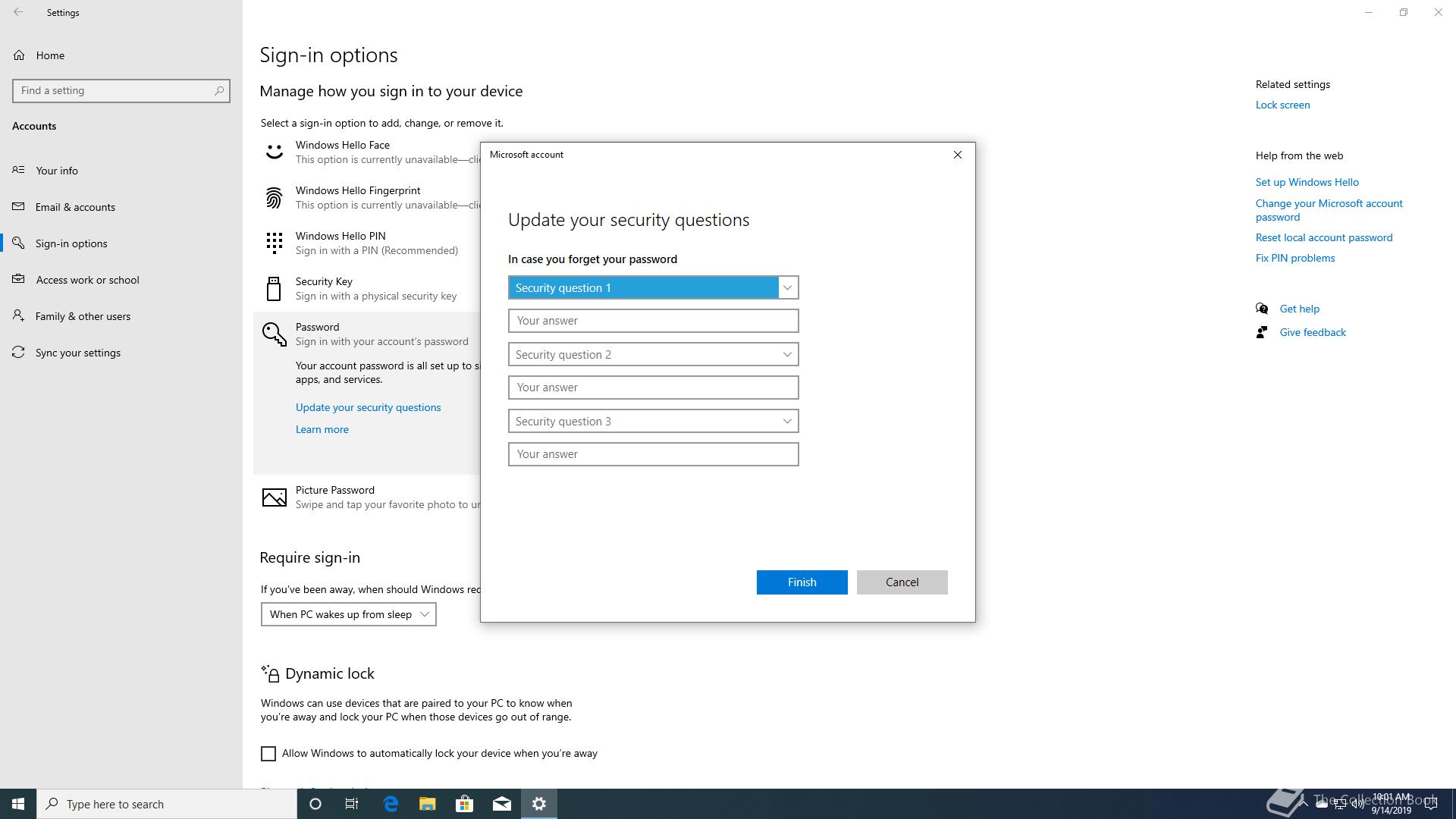
Task: Enable automatic device lock checkbox
Action: tap(268, 754)
